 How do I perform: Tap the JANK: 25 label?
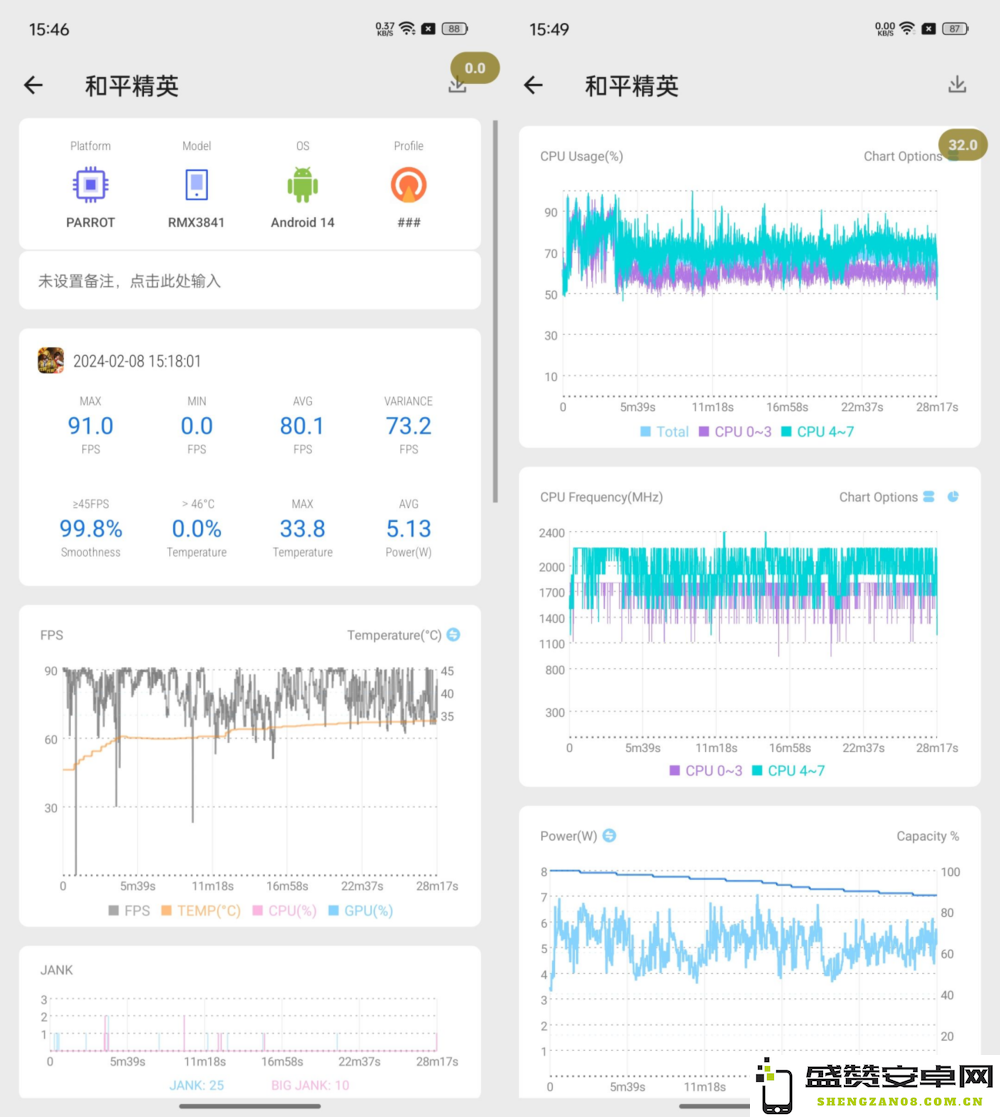(x=197, y=1085)
